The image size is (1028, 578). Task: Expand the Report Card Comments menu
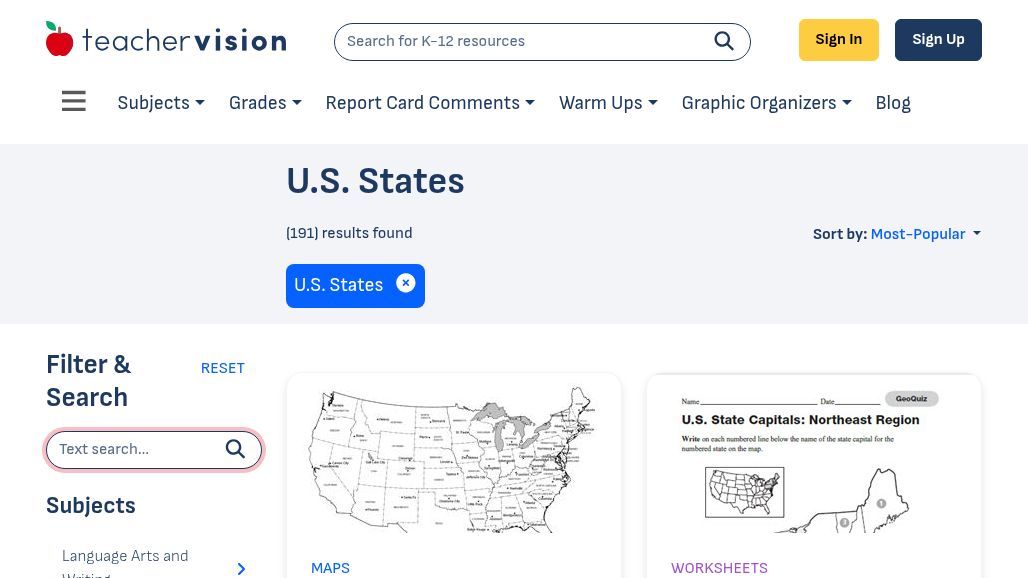tap(430, 103)
